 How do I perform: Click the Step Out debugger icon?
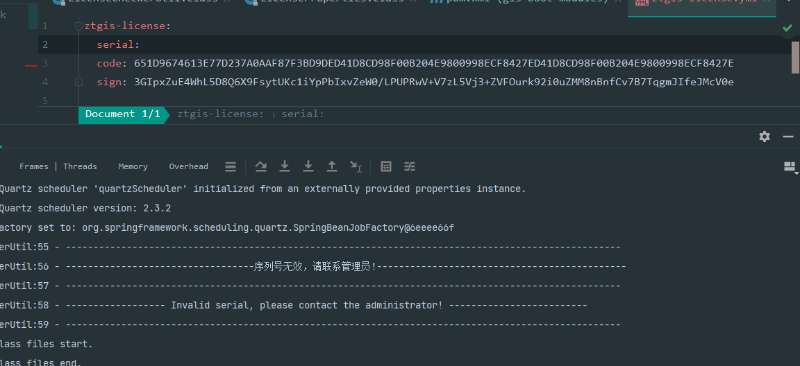(x=332, y=166)
